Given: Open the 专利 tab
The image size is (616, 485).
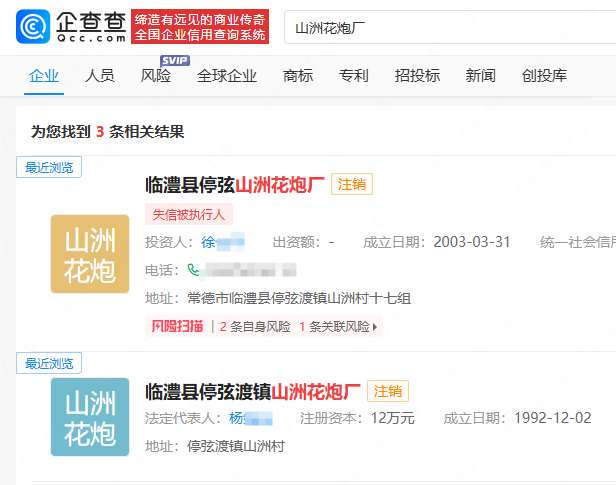Looking at the screenshot, I should point(354,76).
